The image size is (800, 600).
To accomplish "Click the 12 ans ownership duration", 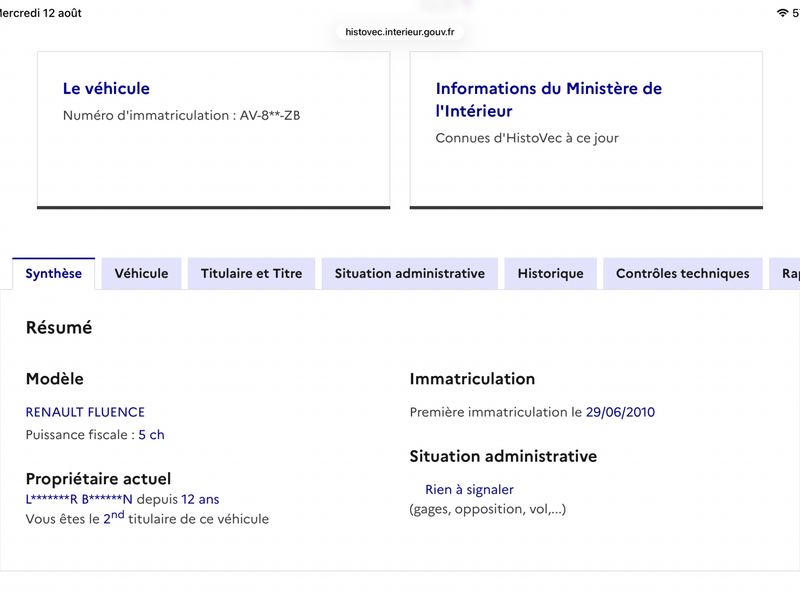I will (200, 499).
